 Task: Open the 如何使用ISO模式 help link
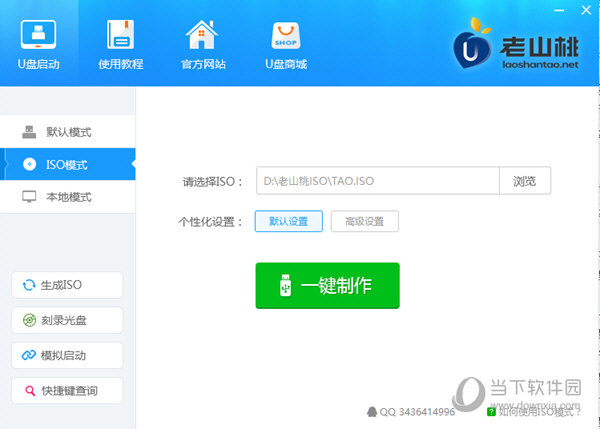[534, 412]
